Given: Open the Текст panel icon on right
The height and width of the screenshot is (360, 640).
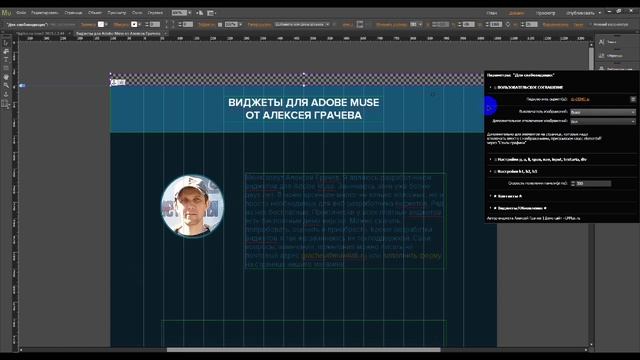Looking at the screenshot, I should (x=602, y=42).
